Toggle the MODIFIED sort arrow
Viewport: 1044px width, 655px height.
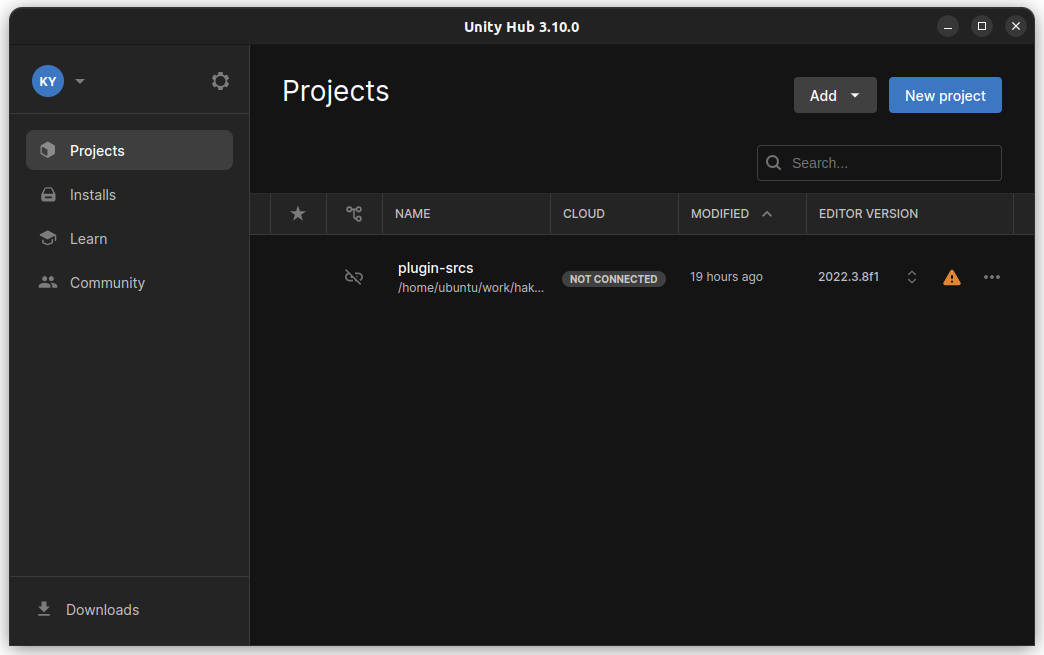coord(767,214)
